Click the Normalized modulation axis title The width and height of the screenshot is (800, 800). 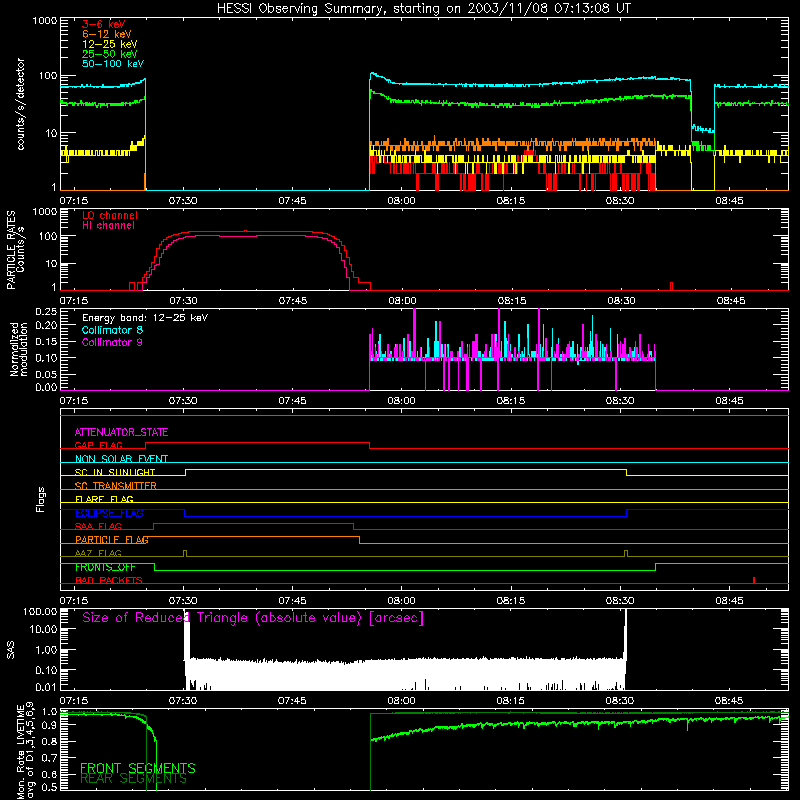coord(19,349)
